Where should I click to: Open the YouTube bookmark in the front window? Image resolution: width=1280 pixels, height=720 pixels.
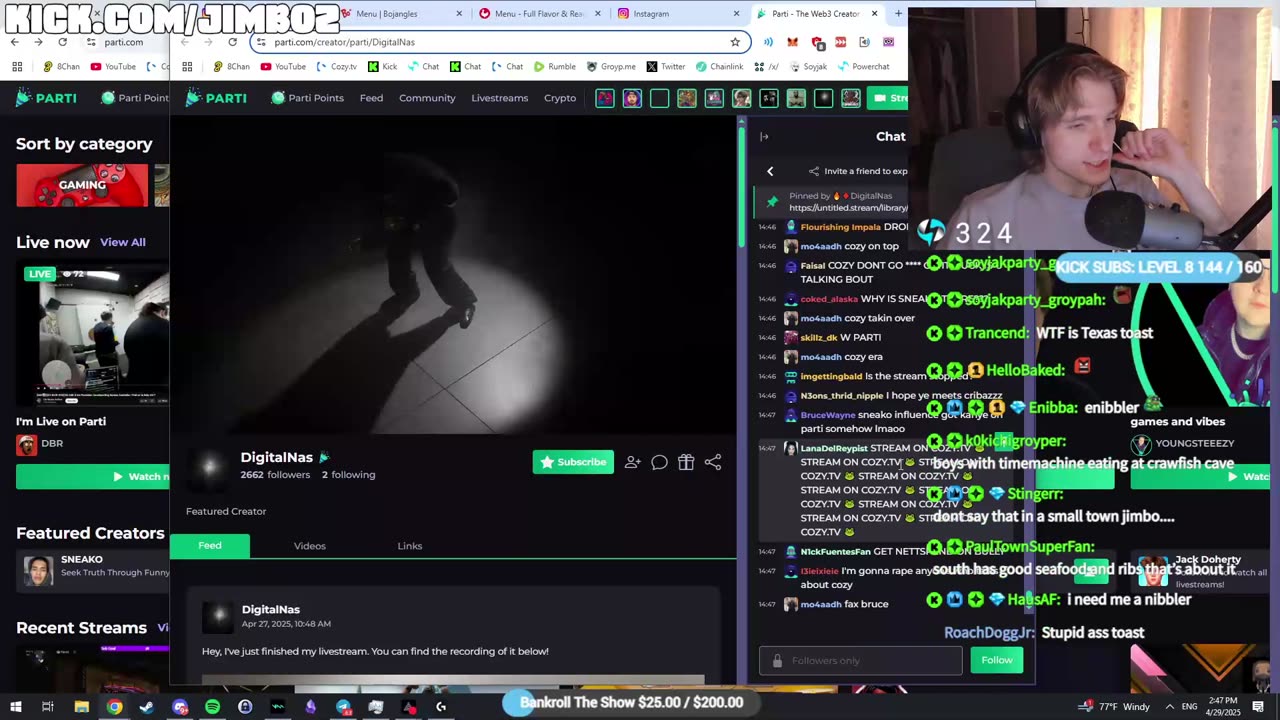pyautogui.click(x=283, y=67)
